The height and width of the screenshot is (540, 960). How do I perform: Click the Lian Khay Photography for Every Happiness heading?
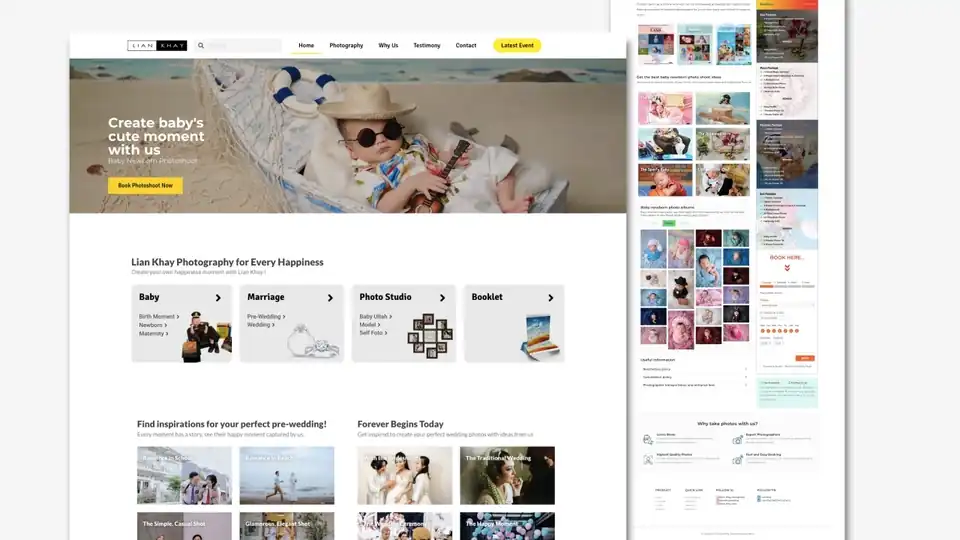227,262
